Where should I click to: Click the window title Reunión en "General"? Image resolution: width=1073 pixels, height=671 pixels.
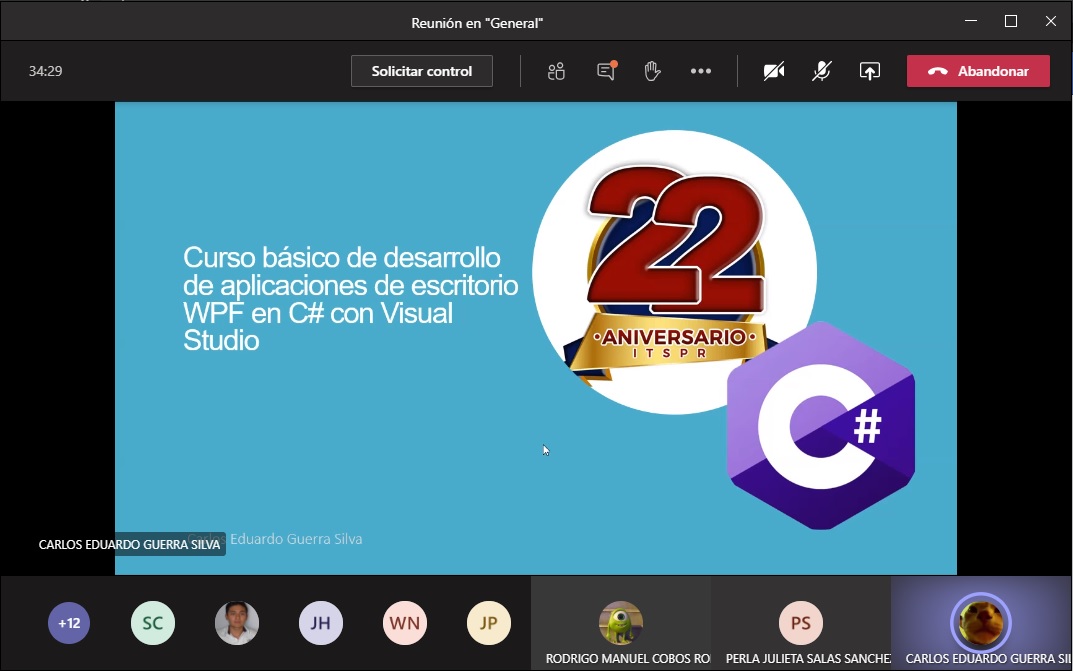(477, 23)
